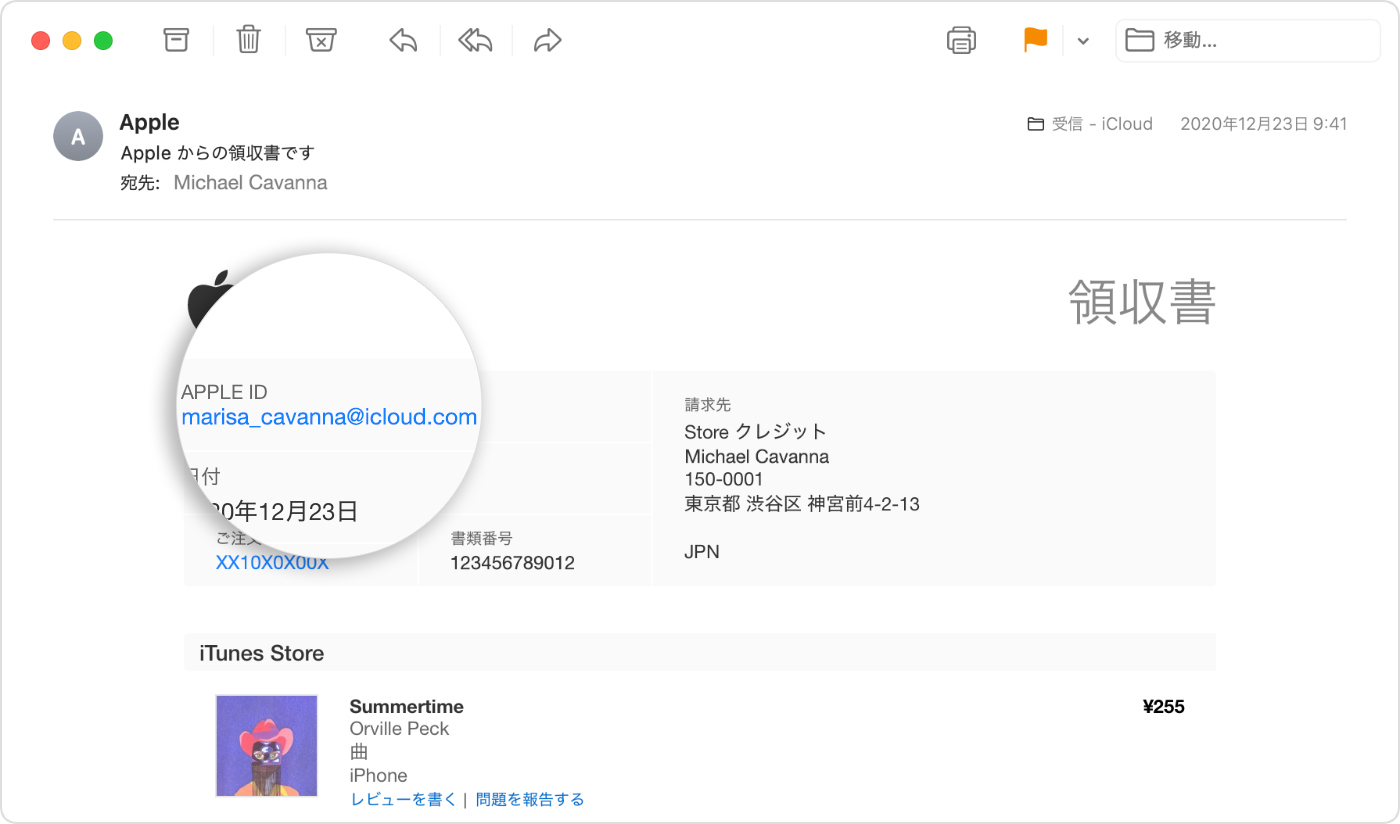Click recipient Michael Cavanna in the 宛先 line
Image resolution: width=1400 pixels, height=824 pixels.
(250, 183)
